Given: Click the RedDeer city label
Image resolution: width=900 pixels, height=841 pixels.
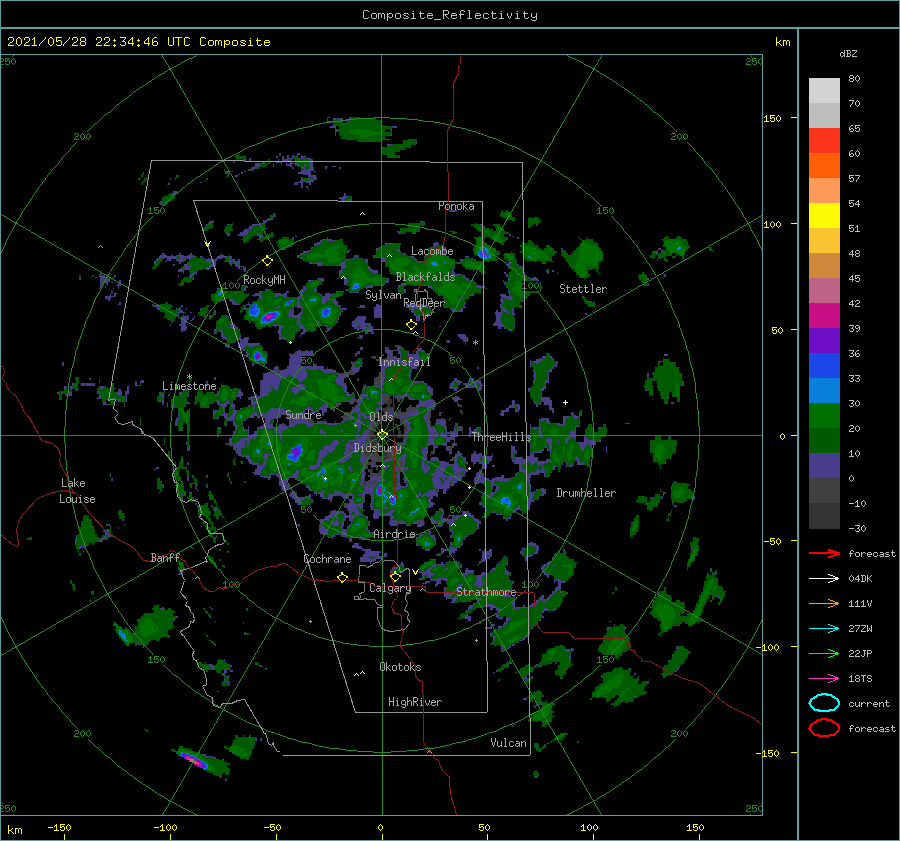Looking at the screenshot, I should [424, 303].
